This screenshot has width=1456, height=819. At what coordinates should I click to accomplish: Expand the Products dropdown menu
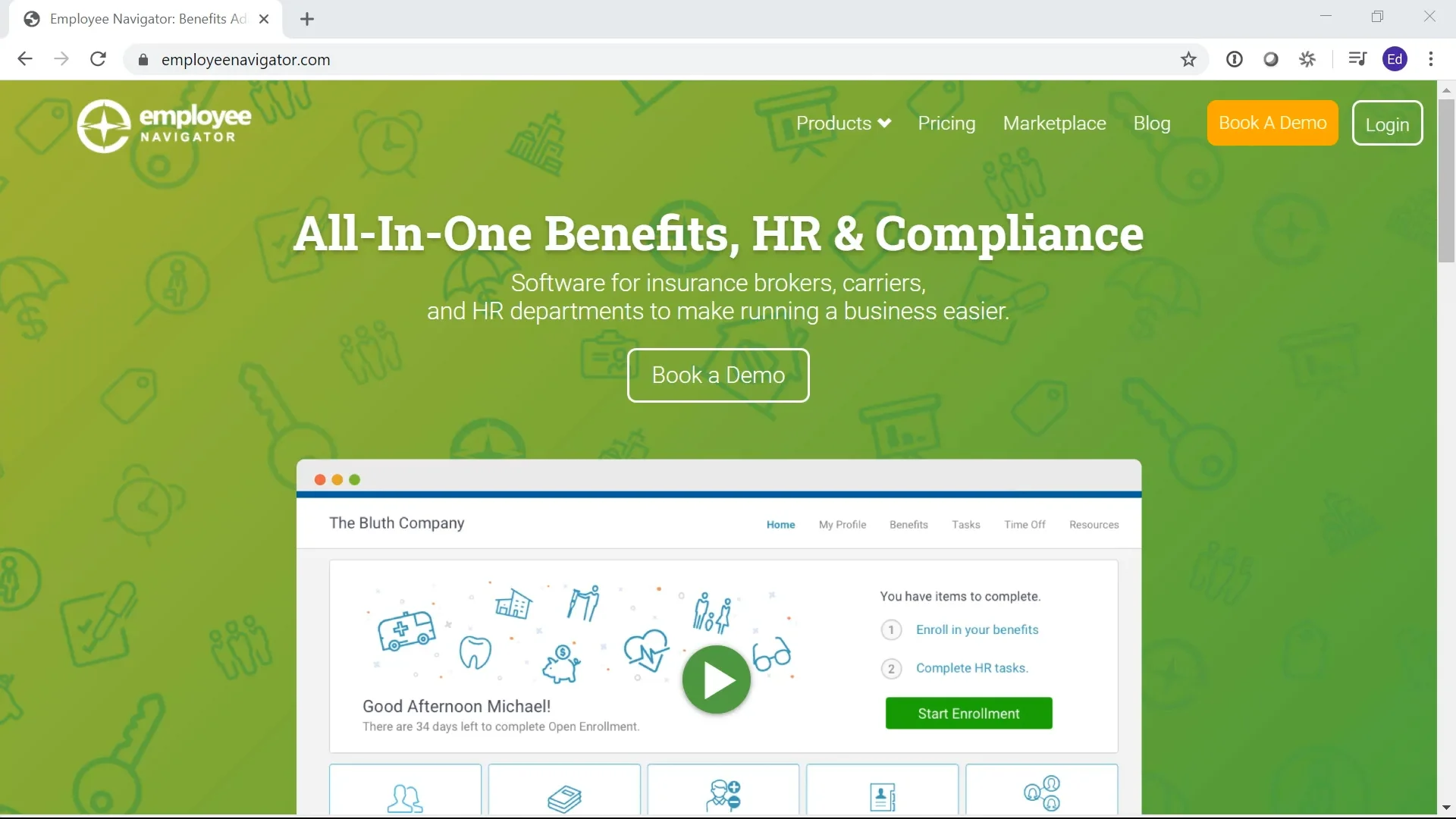point(843,123)
